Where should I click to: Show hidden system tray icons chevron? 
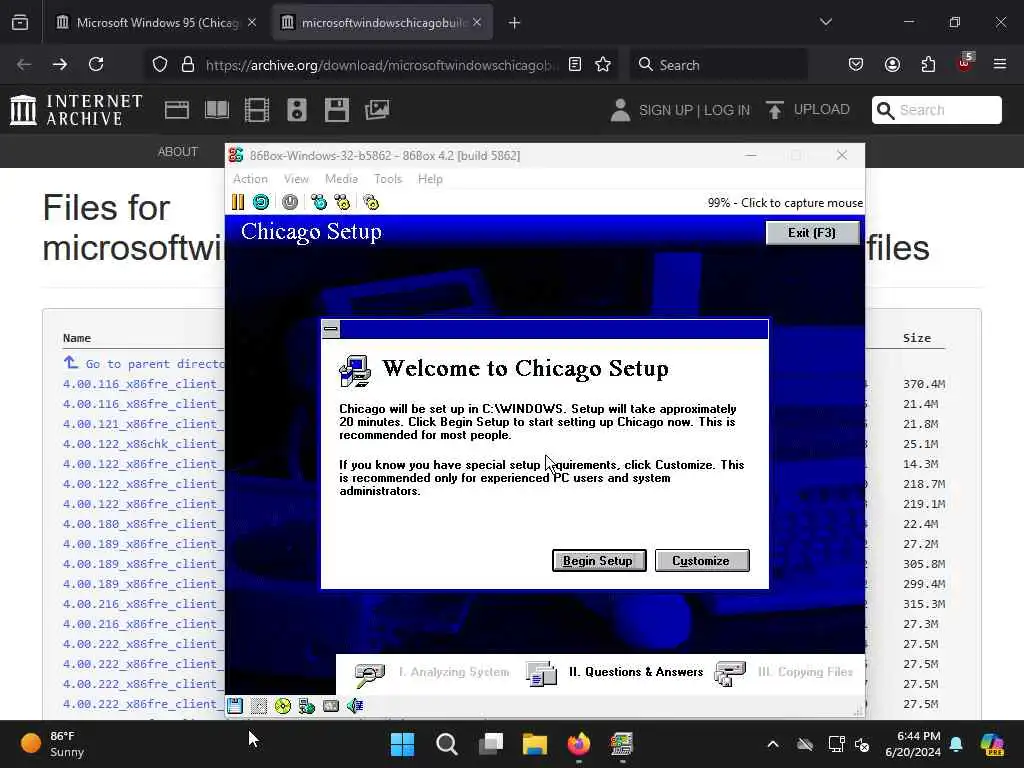[x=773, y=744]
